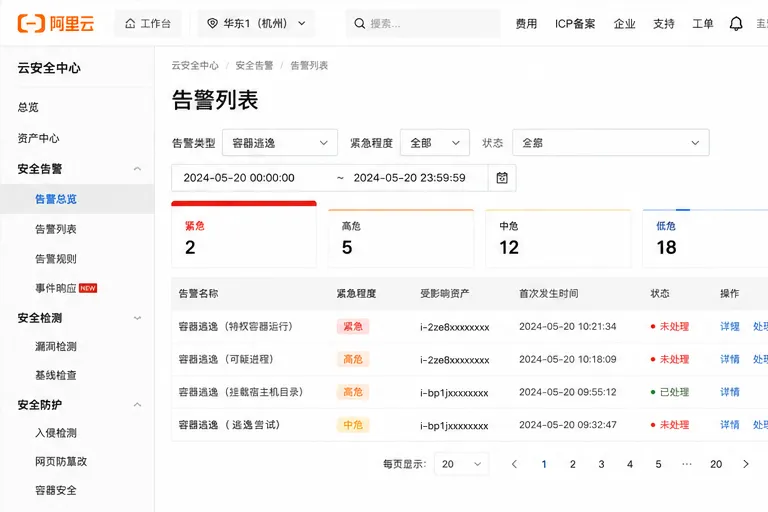Go to previous page arrow

[514, 464]
